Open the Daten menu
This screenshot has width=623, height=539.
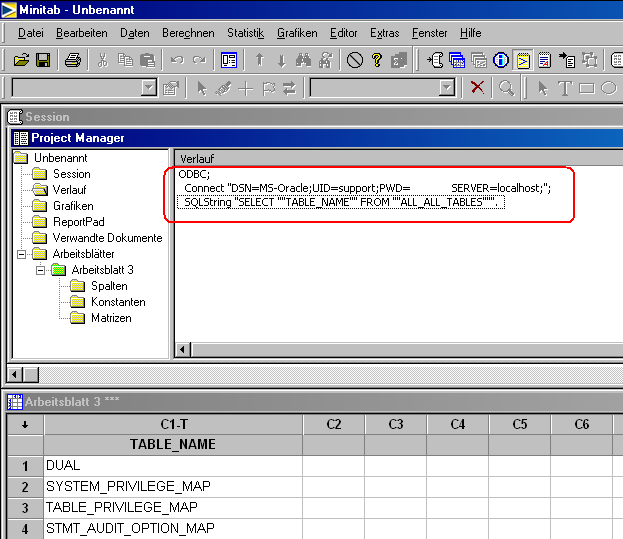point(135,33)
